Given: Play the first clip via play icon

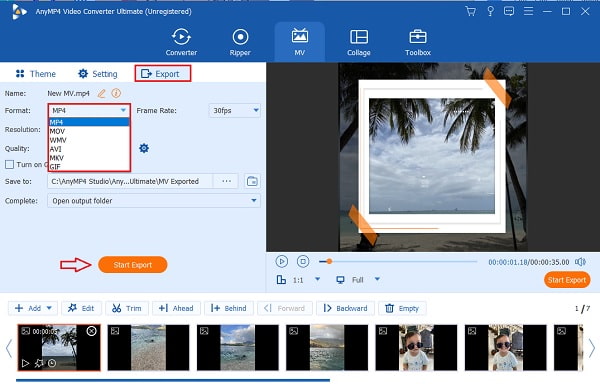Looking at the screenshot, I should click(25, 363).
